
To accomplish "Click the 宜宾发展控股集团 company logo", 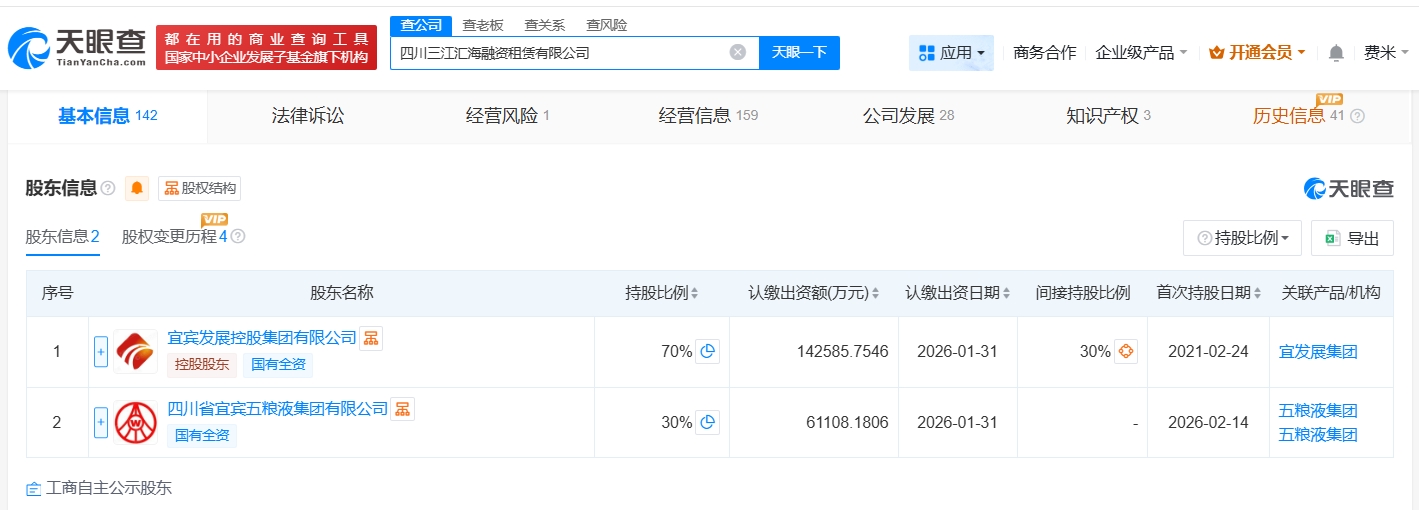I will tap(135, 352).
